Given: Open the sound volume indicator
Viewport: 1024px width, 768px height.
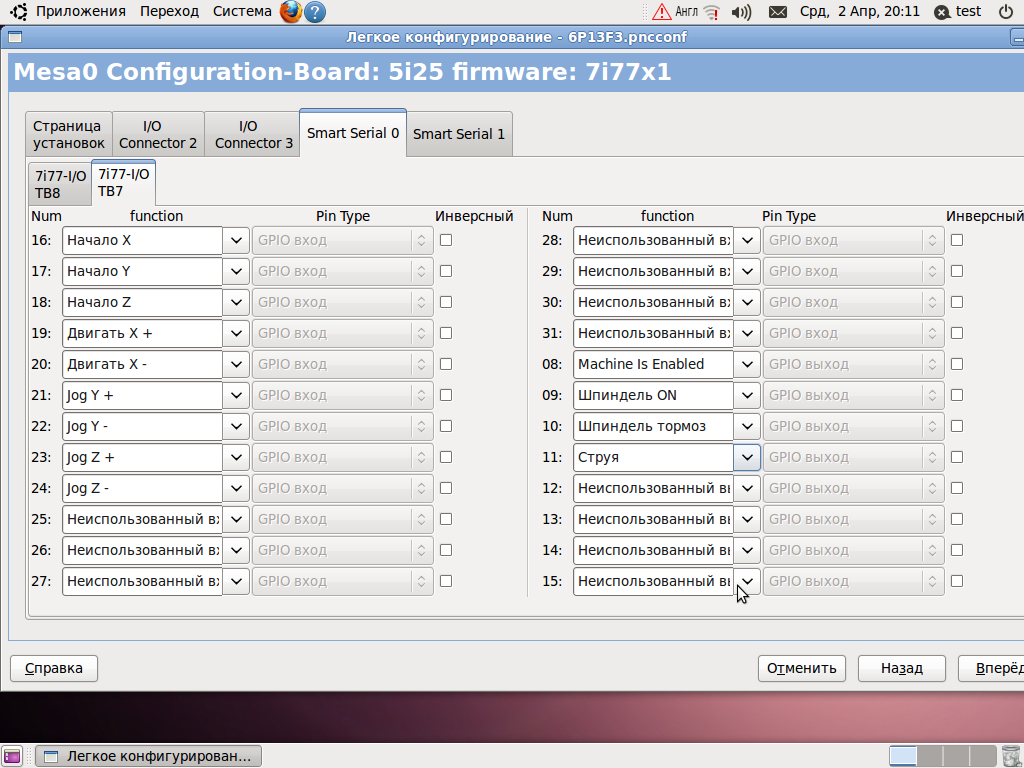Looking at the screenshot, I should coord(741,12).
